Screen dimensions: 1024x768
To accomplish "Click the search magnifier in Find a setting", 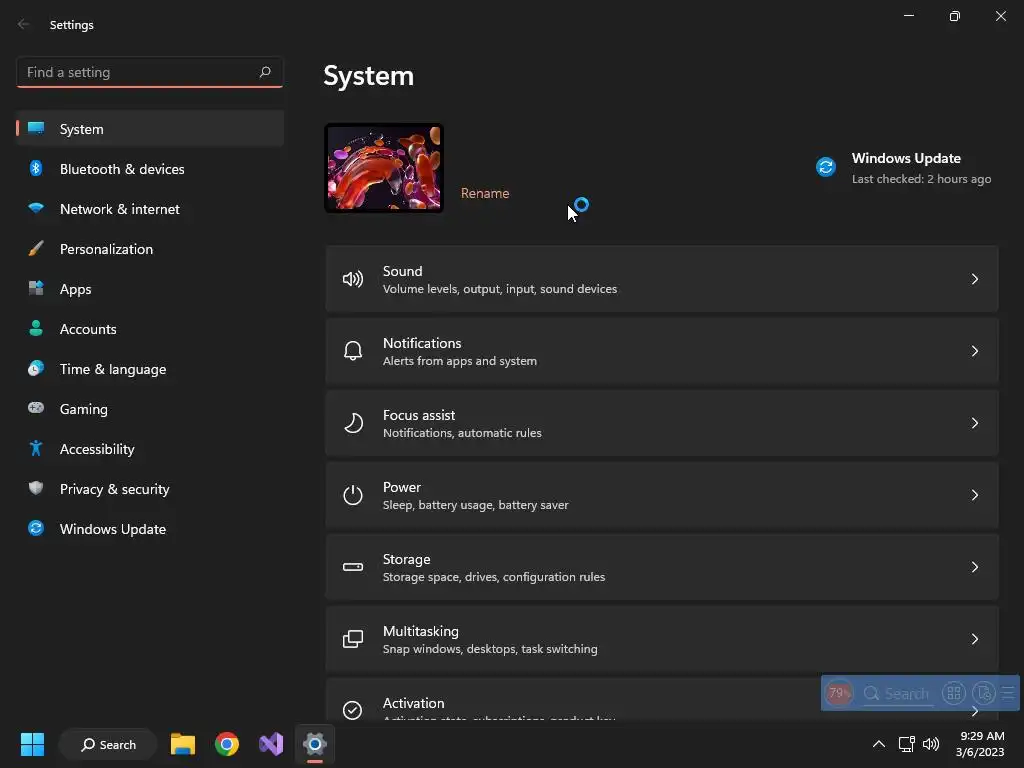I will [x=264, y=72].
